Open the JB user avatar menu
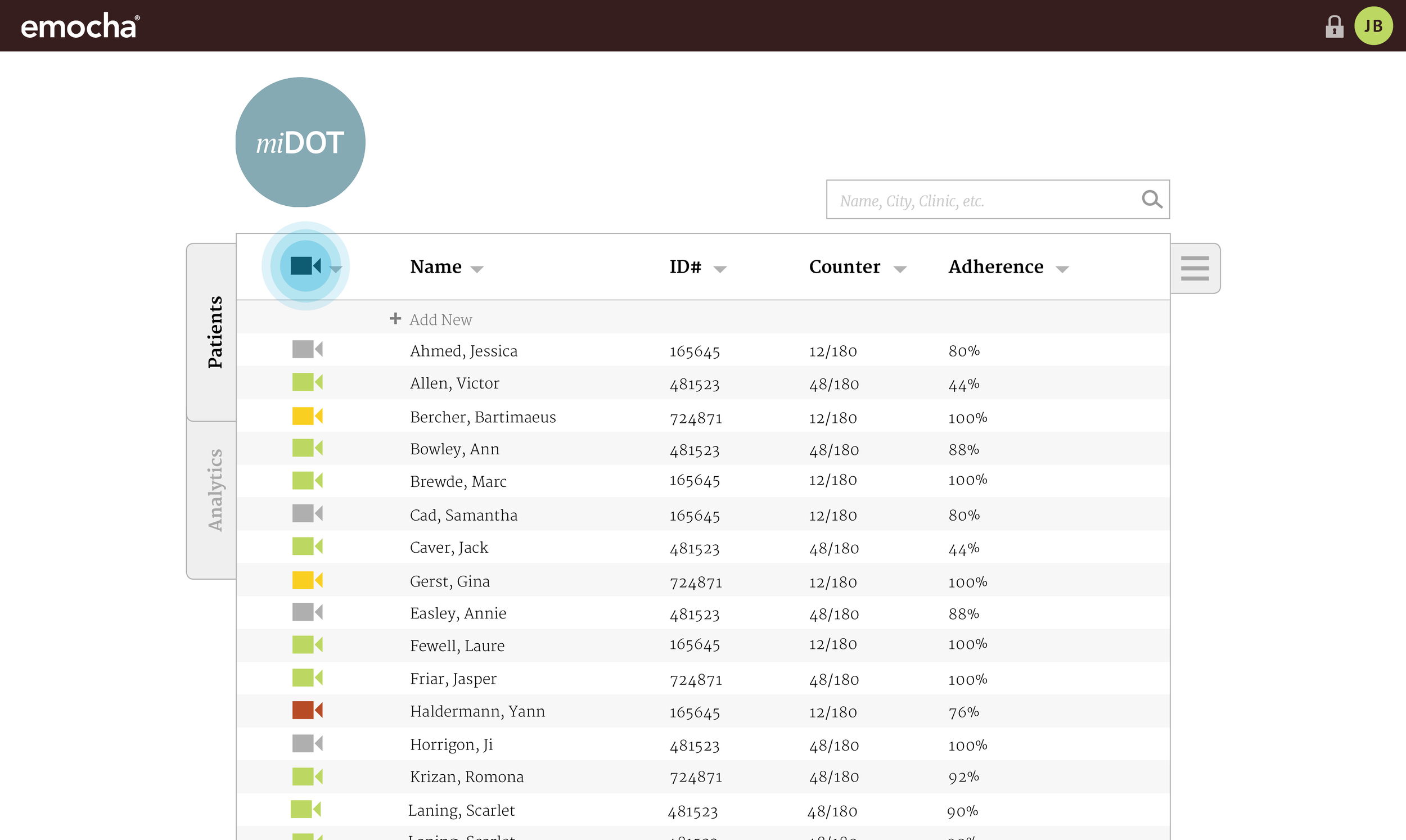1406x840 pixels. click(x=1373, y=26)
